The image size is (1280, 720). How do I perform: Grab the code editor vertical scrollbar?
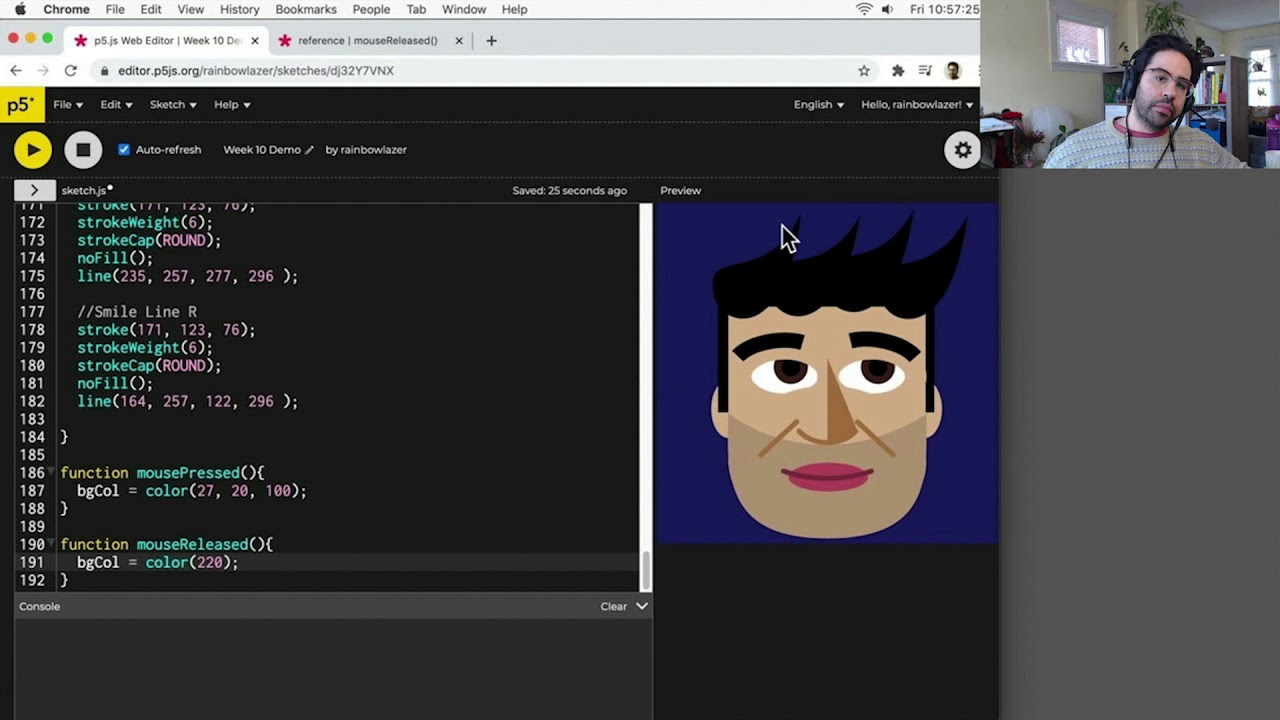(x=646, y=570)
